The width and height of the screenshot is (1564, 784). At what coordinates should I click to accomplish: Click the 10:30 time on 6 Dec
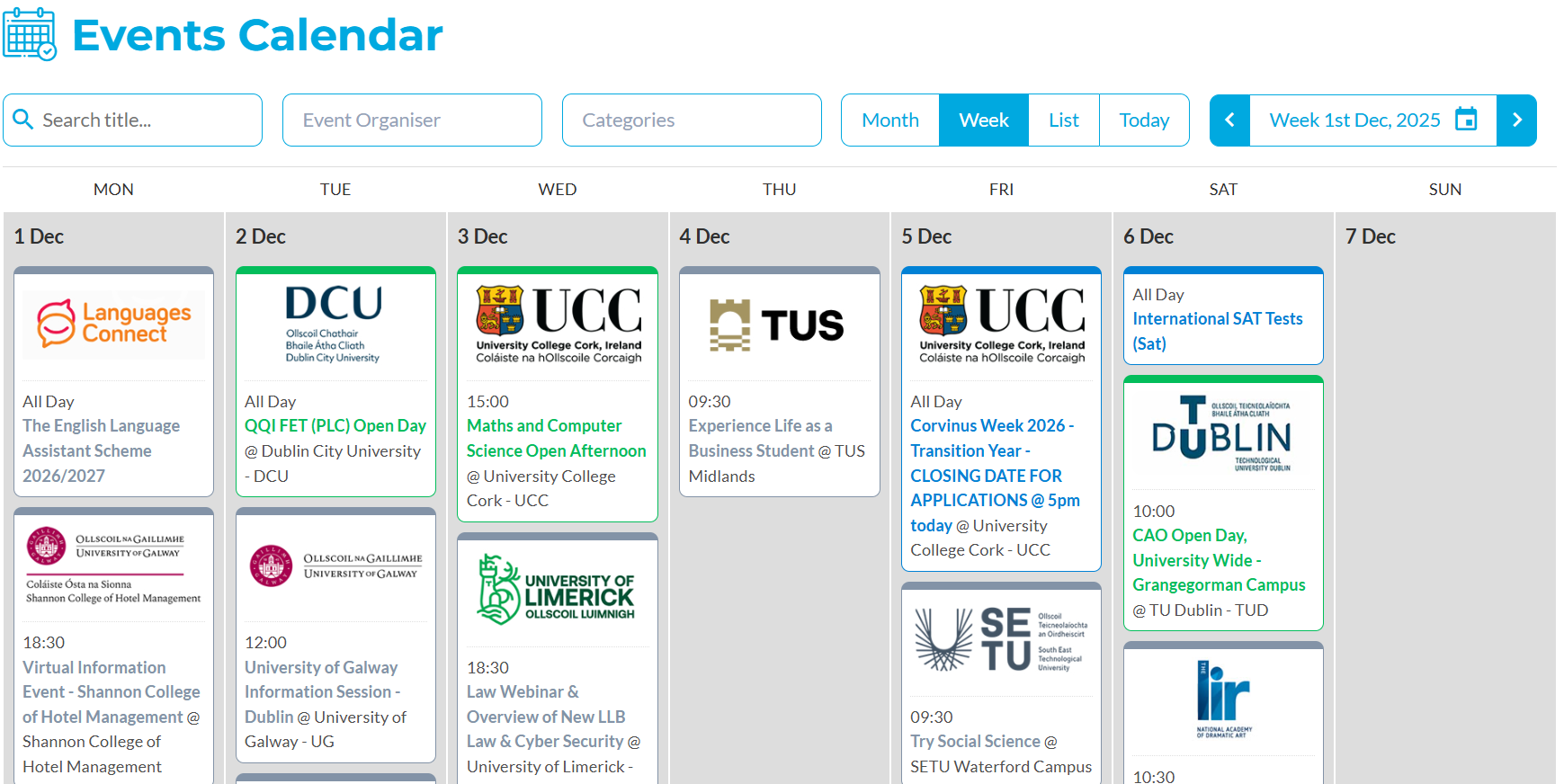1154,776
